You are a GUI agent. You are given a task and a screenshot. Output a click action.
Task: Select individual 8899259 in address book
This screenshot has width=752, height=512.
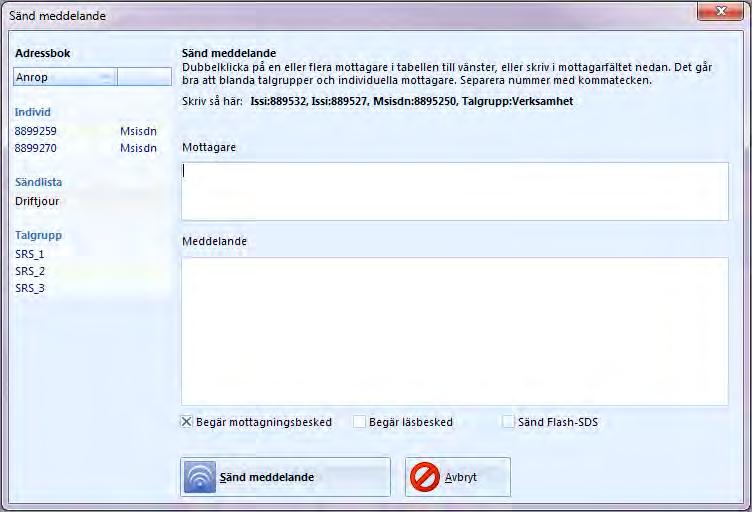coord(35,131)
